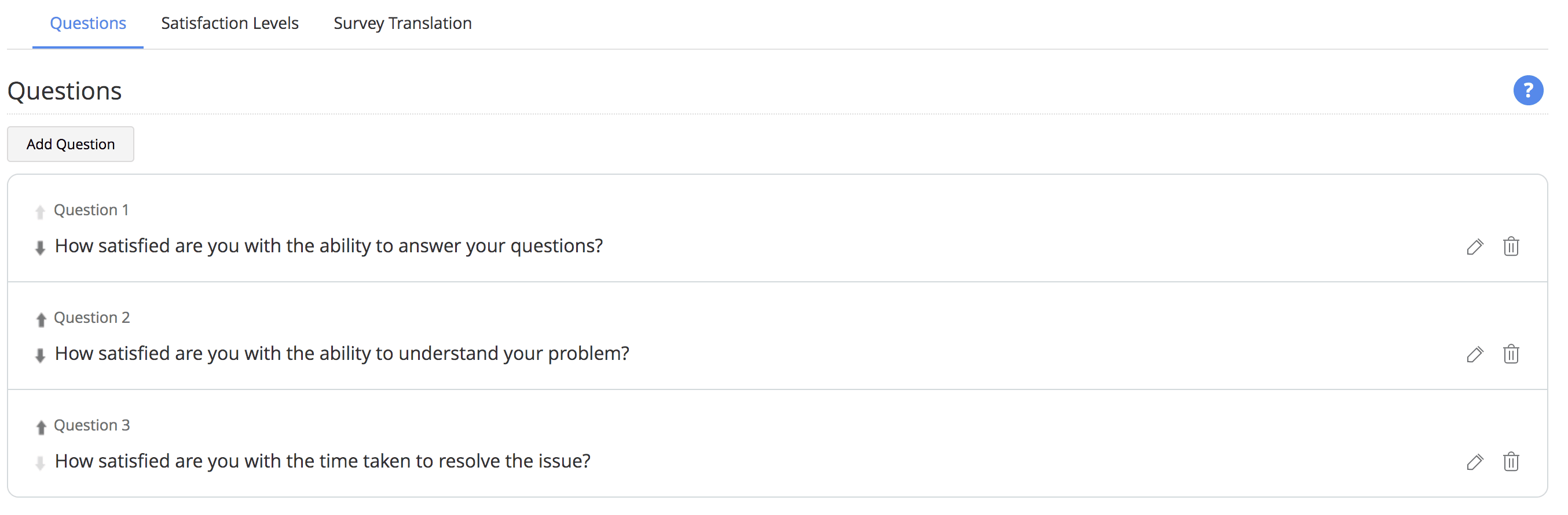Click the 'understand your problem' question text
This screenshot has height=515, width=1568.
pos(342,353)
